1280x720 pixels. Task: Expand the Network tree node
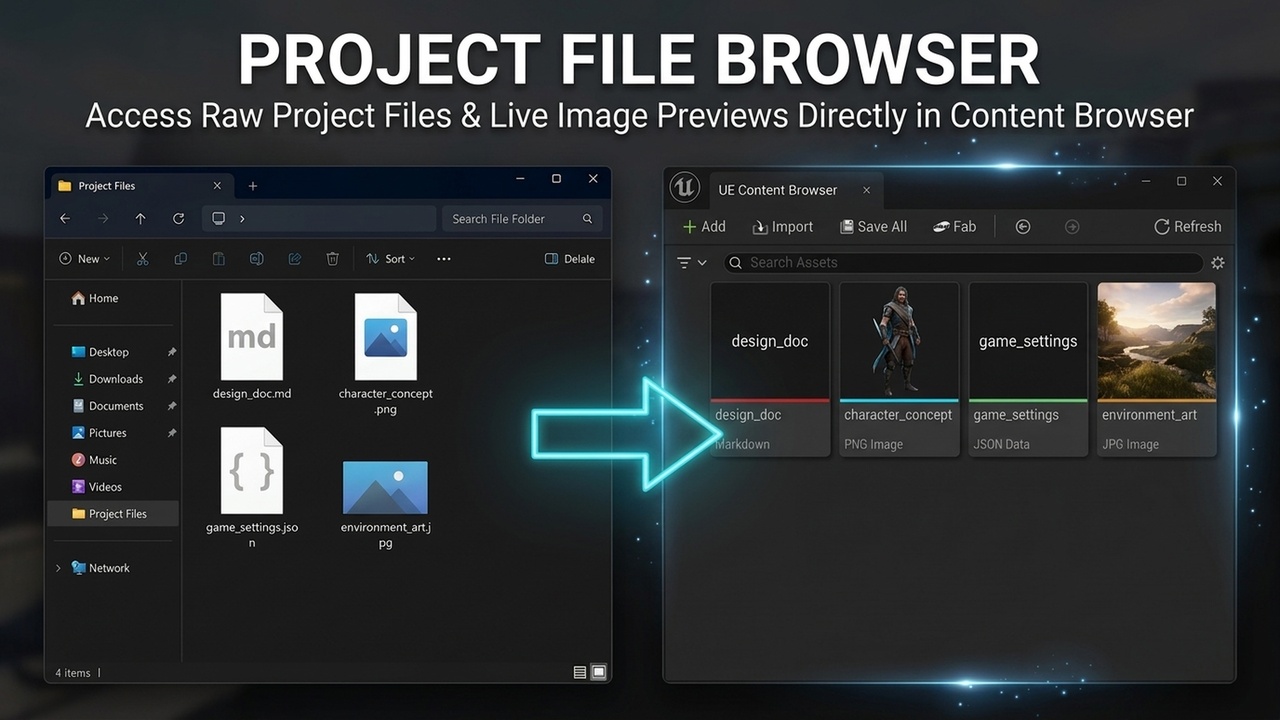[58, 568]
